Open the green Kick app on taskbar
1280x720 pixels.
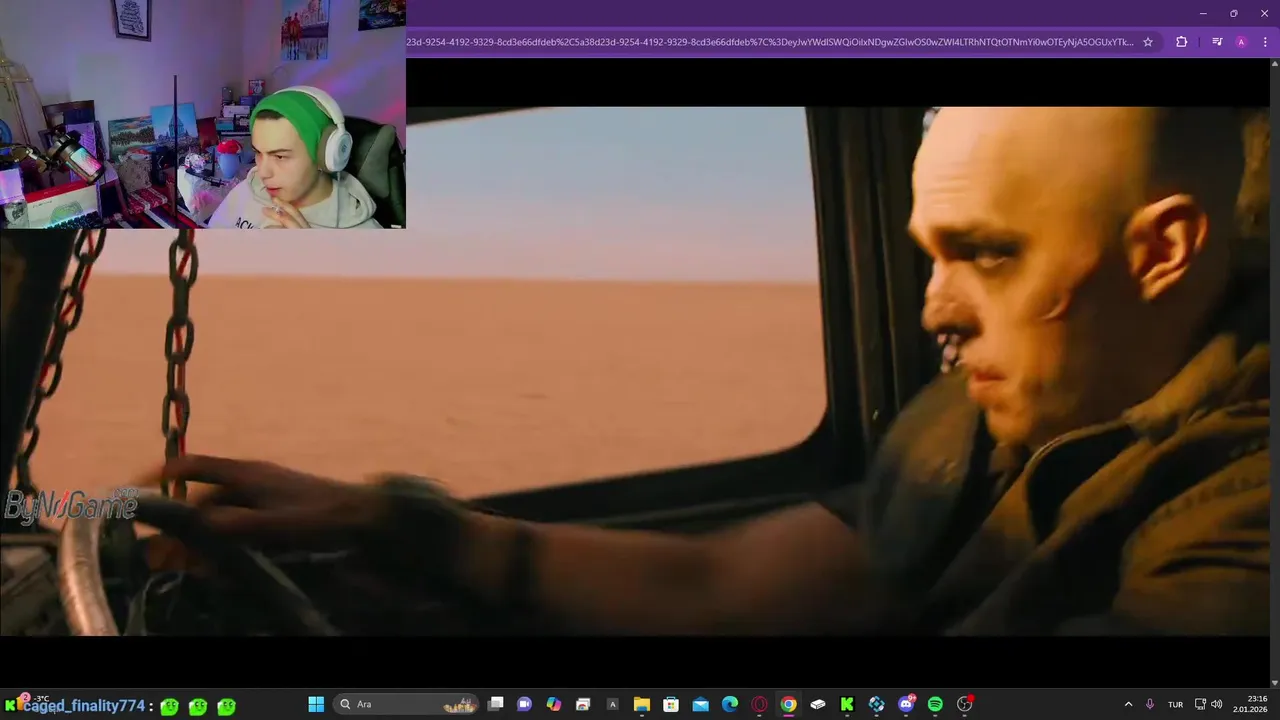847,704
